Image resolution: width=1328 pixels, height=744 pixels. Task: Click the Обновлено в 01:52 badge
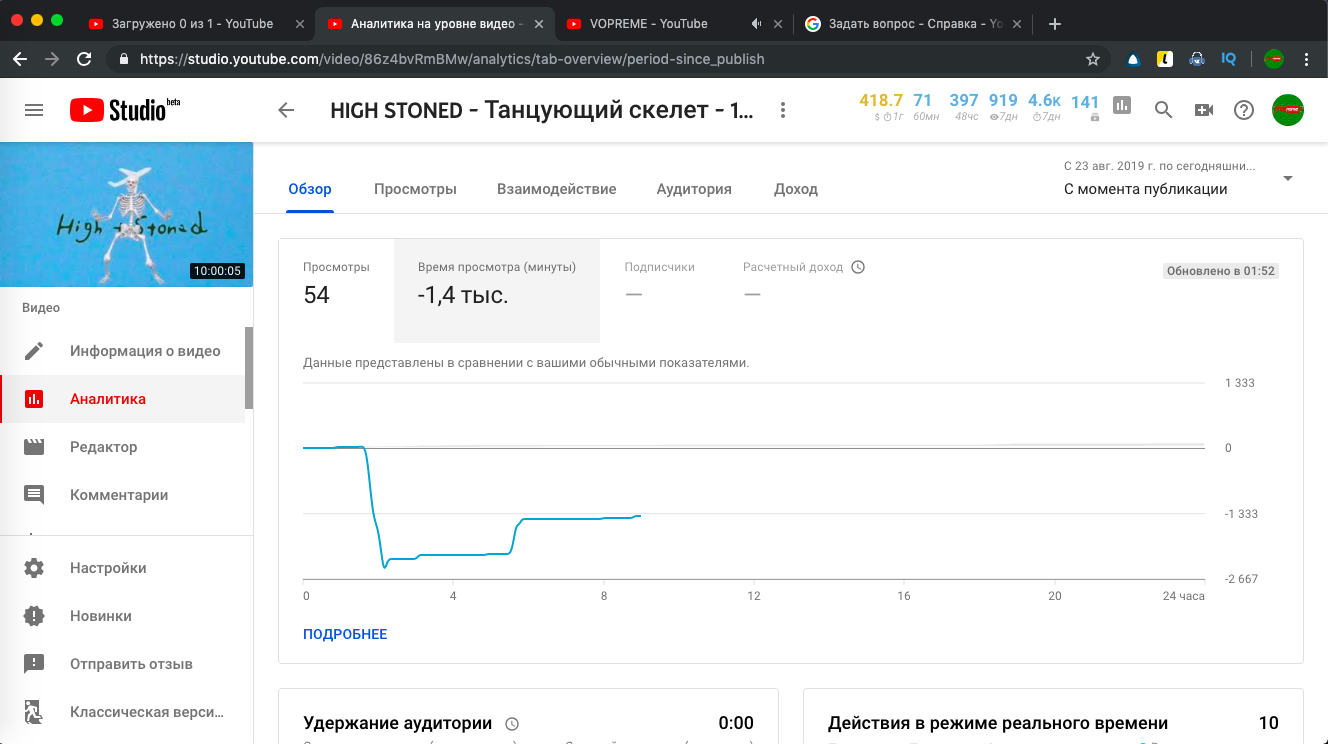click(x=1221, y=271)
